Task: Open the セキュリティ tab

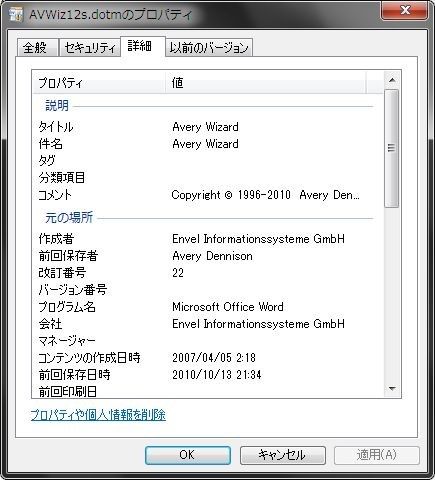Action: coord(90,48)
